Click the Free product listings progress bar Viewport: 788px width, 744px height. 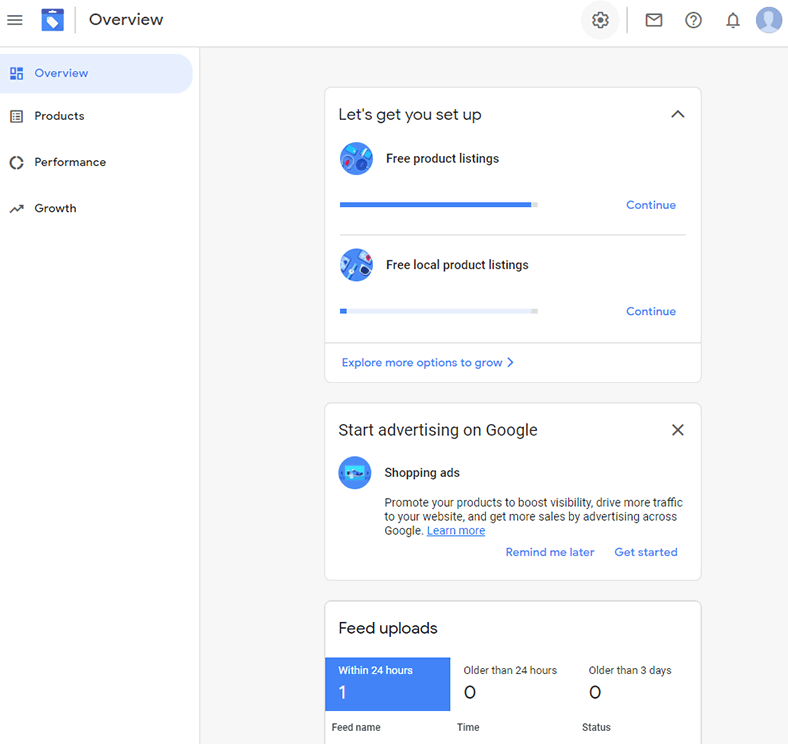coord(439,205)
